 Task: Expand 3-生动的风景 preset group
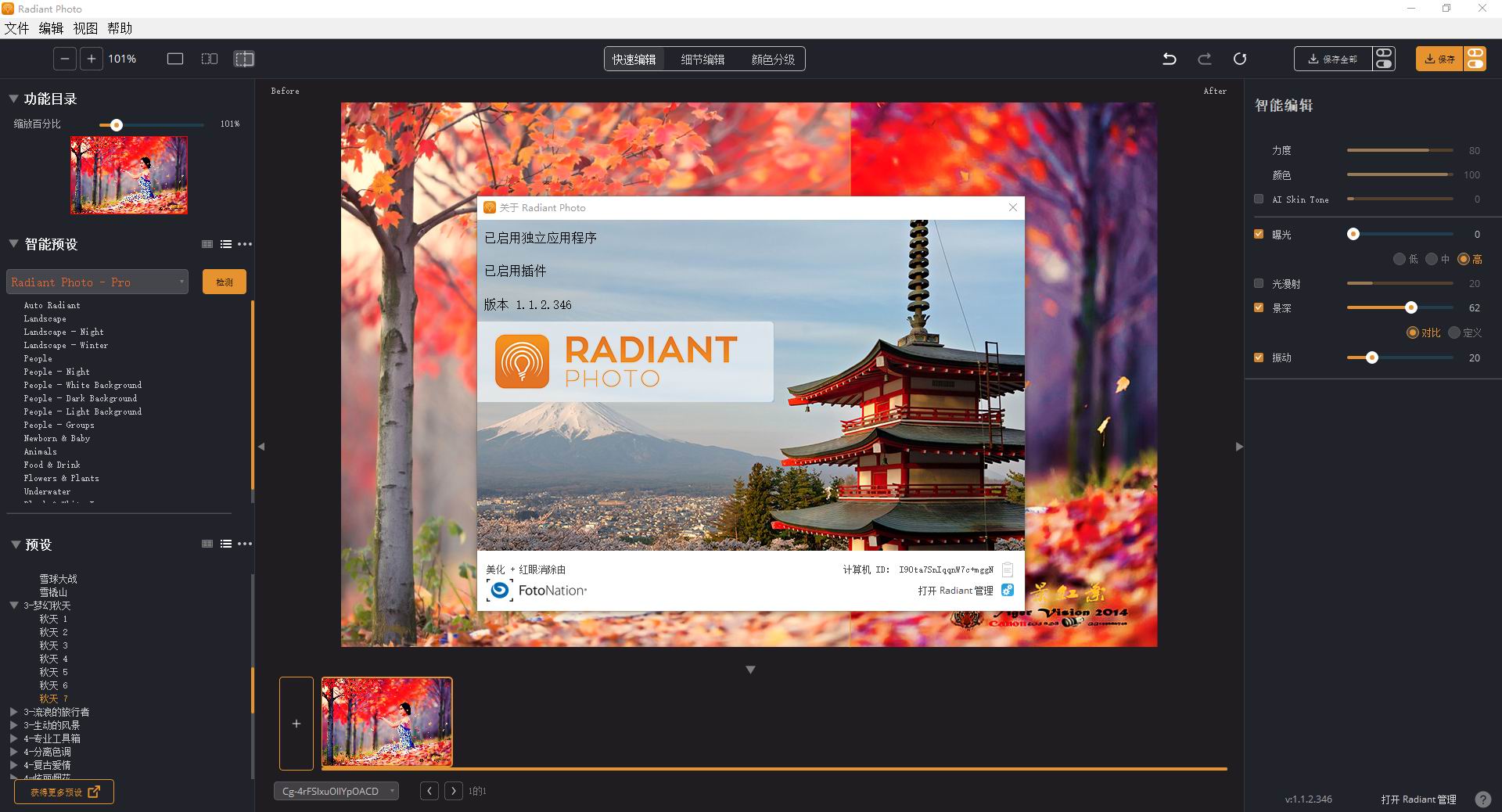tap(13, 725)
